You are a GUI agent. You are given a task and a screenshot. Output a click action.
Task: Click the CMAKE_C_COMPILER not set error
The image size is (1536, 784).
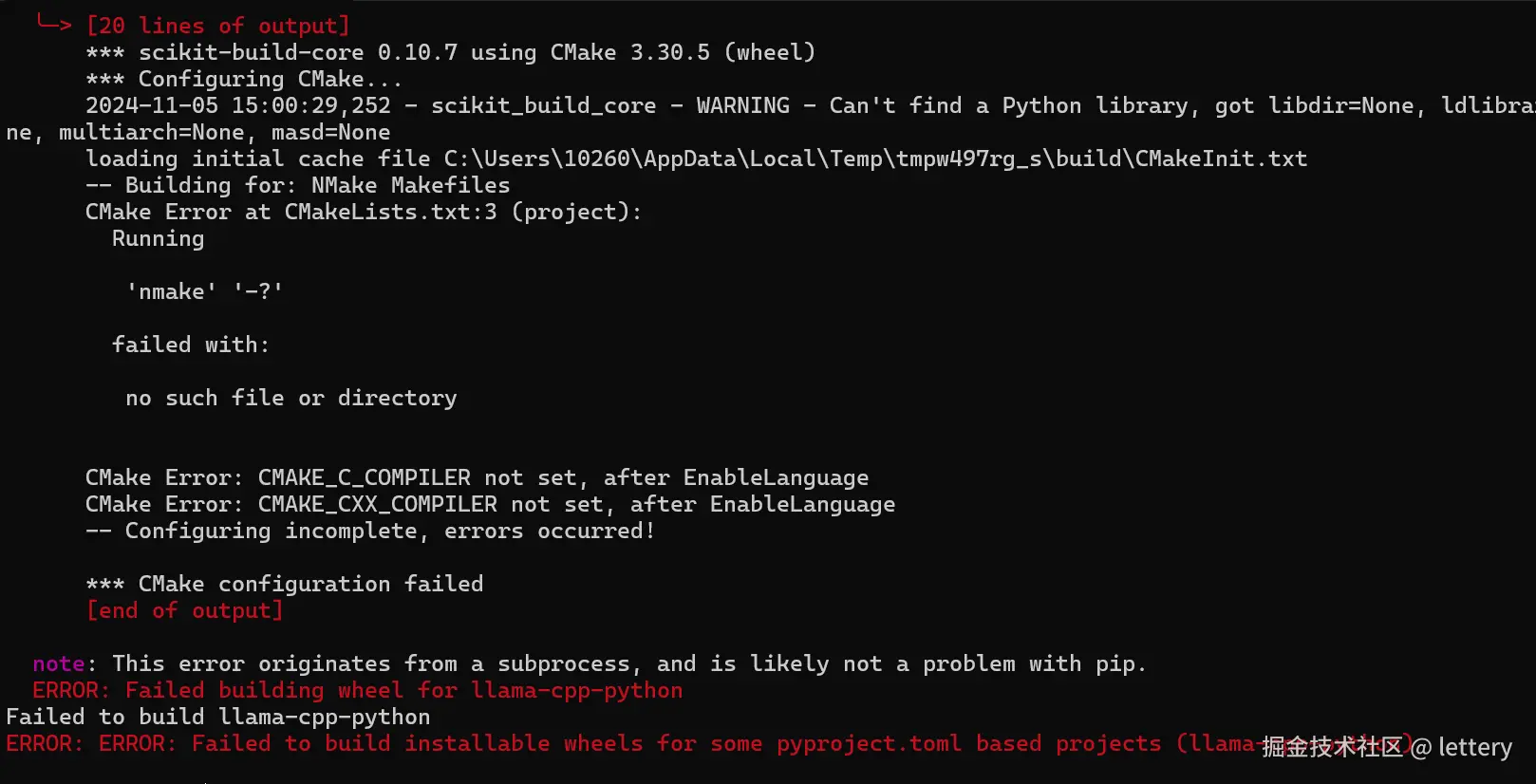(477, 477)
